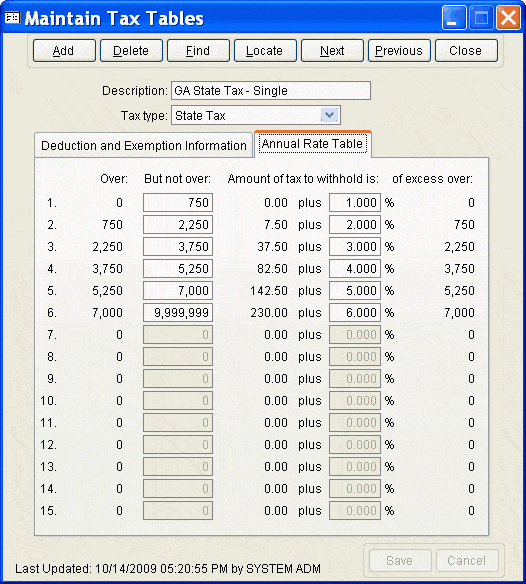Click the Description: label
The image size is (526, 584).
point(135,91)
